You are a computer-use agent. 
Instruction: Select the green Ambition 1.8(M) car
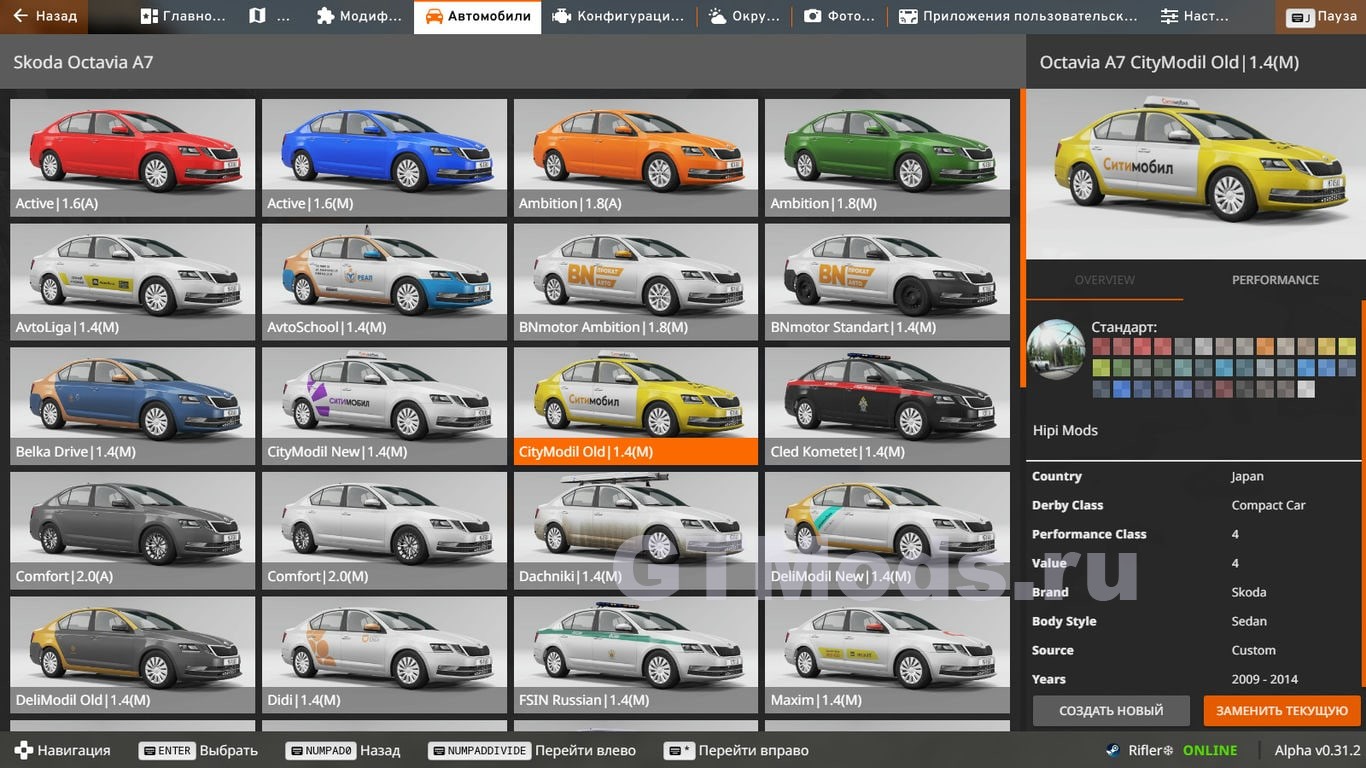point(887,157)
